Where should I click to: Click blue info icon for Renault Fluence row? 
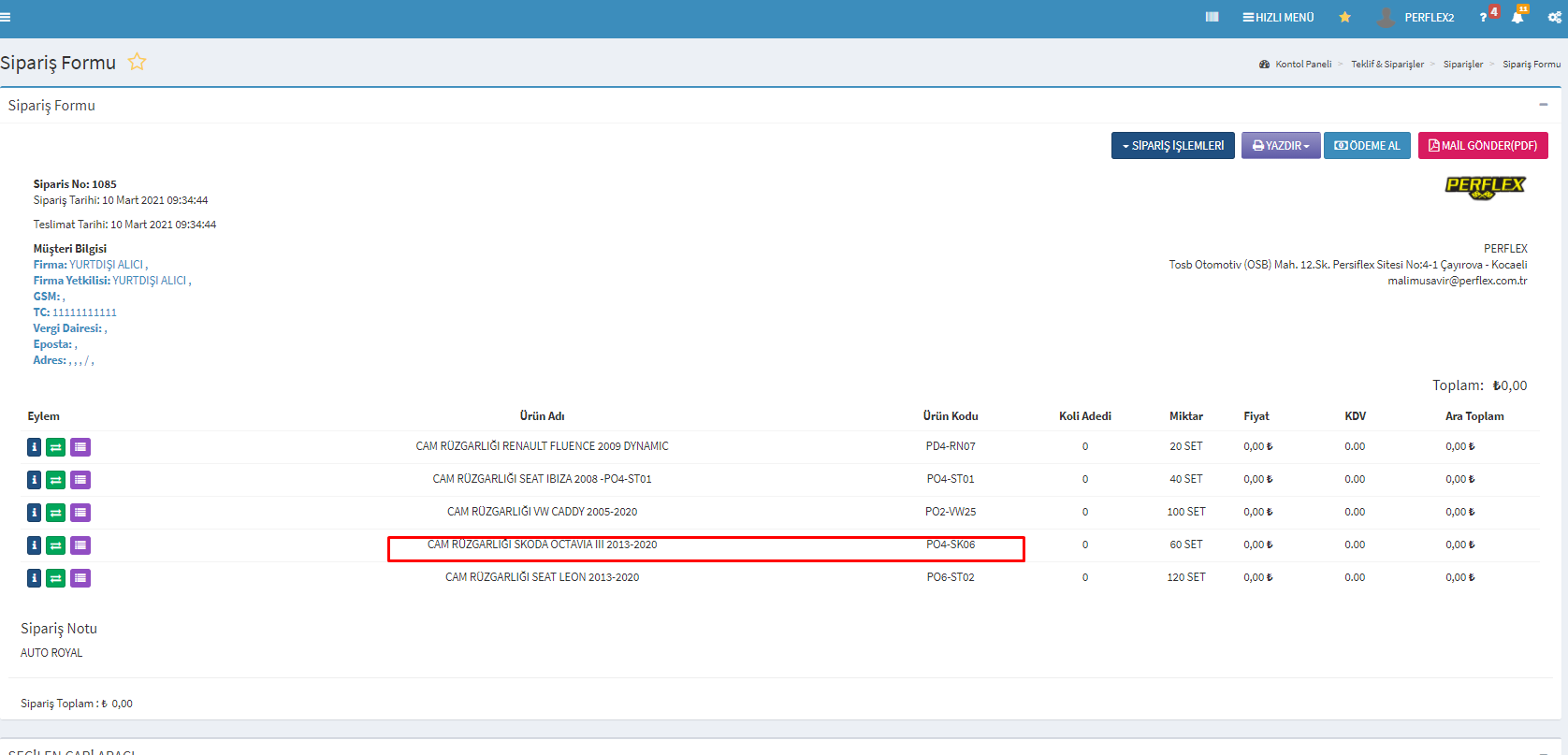pyautogui.click(x=34, y=447)
